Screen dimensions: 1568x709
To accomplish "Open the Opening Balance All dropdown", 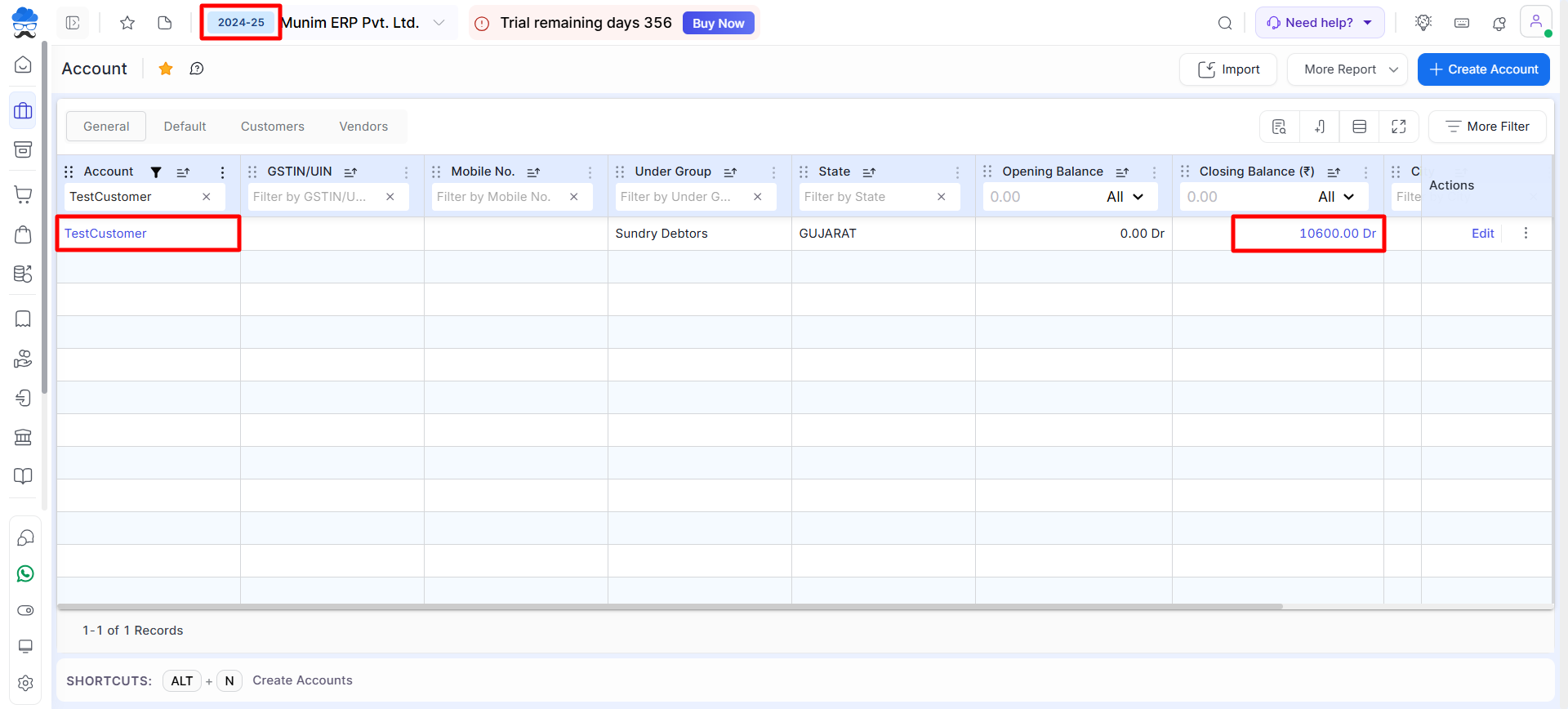I will tap(1125, 197).
